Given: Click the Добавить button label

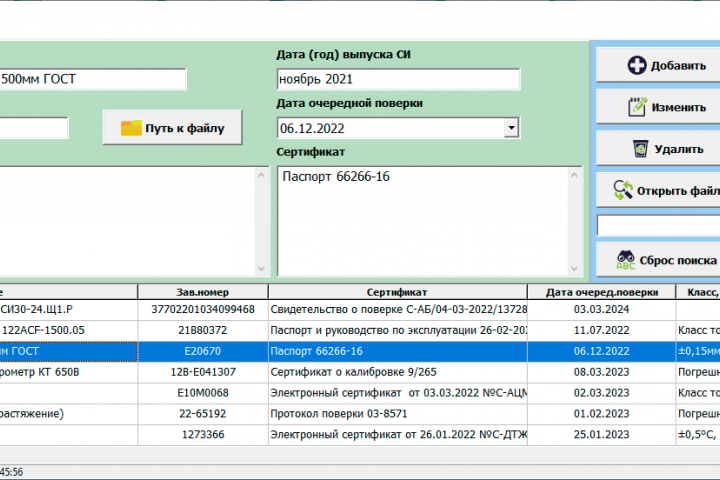Looking at the screenshot, I should click(x=678, y=66).
